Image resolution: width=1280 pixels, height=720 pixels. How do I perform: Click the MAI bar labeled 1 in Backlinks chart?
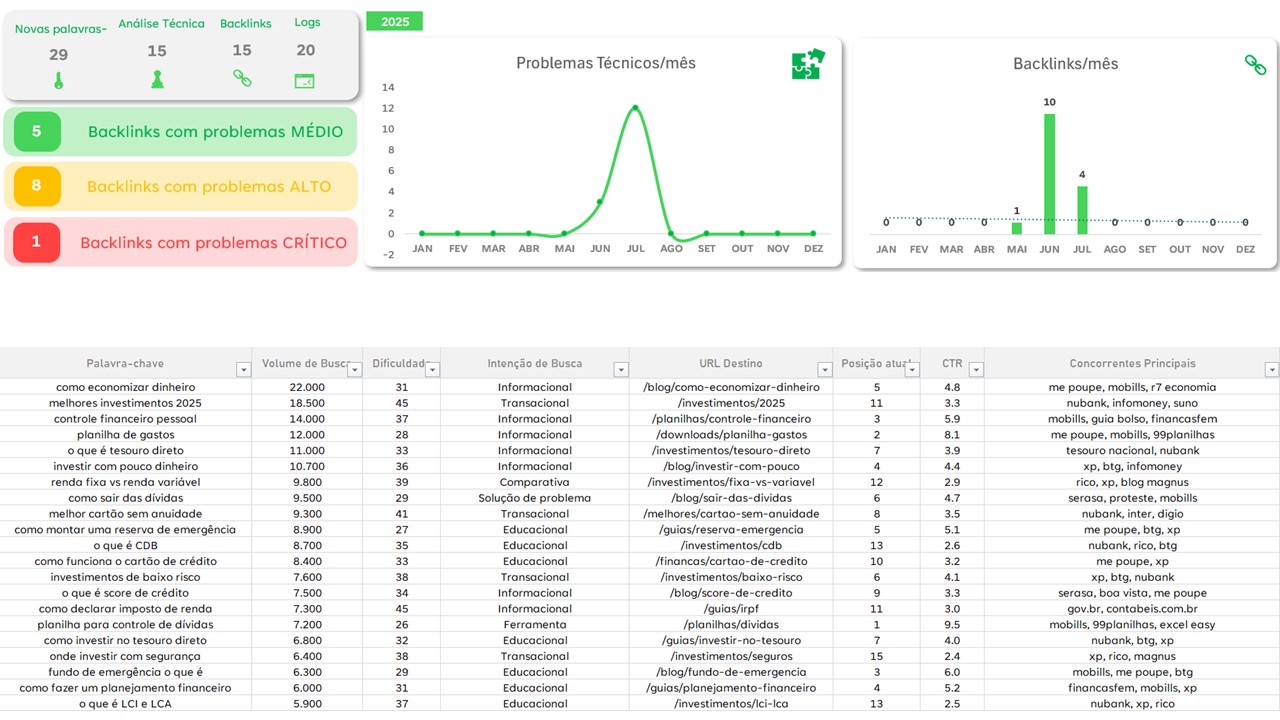1017,228
